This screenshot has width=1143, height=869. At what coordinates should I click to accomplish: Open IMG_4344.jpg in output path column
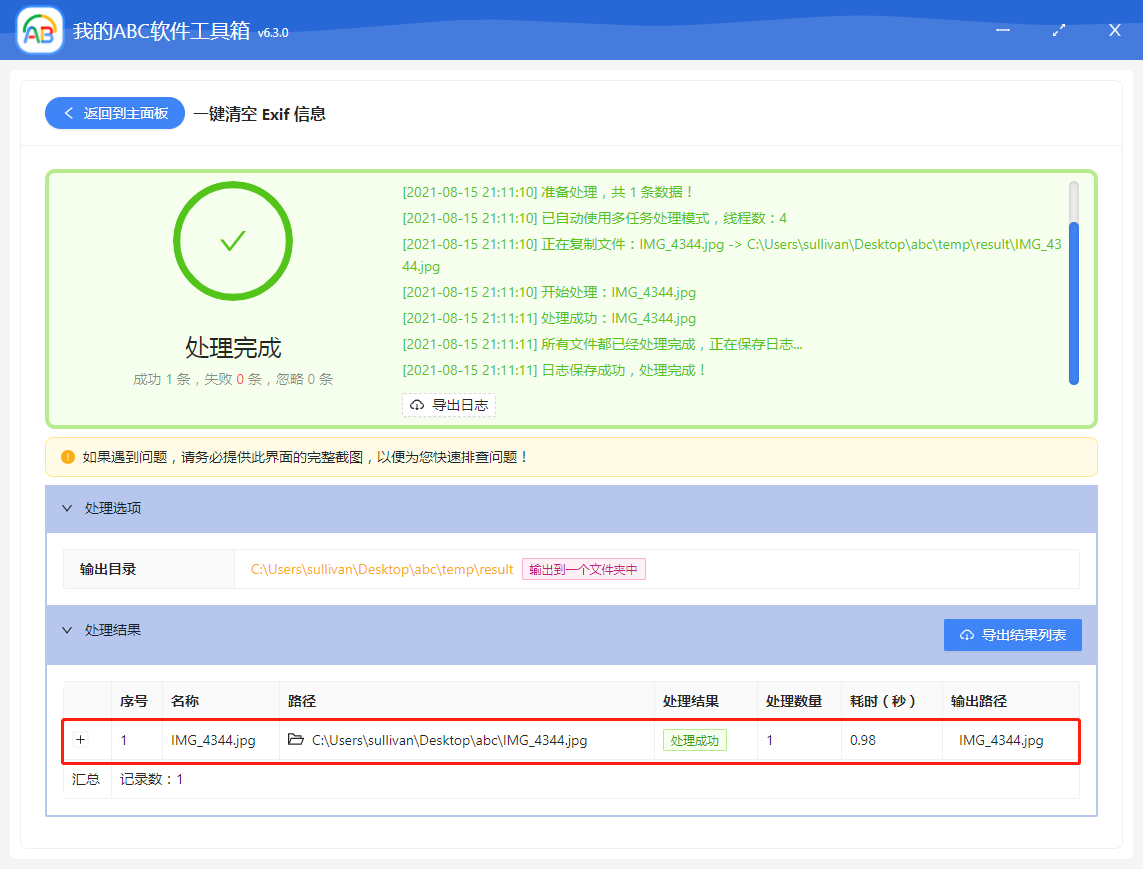1000,740
